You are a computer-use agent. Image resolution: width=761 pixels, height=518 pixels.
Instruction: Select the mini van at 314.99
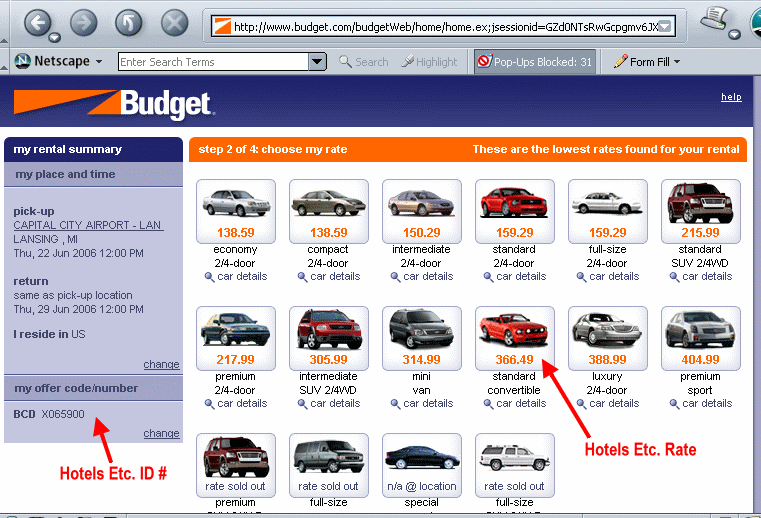pyautogui.click(x=422, y=338)
